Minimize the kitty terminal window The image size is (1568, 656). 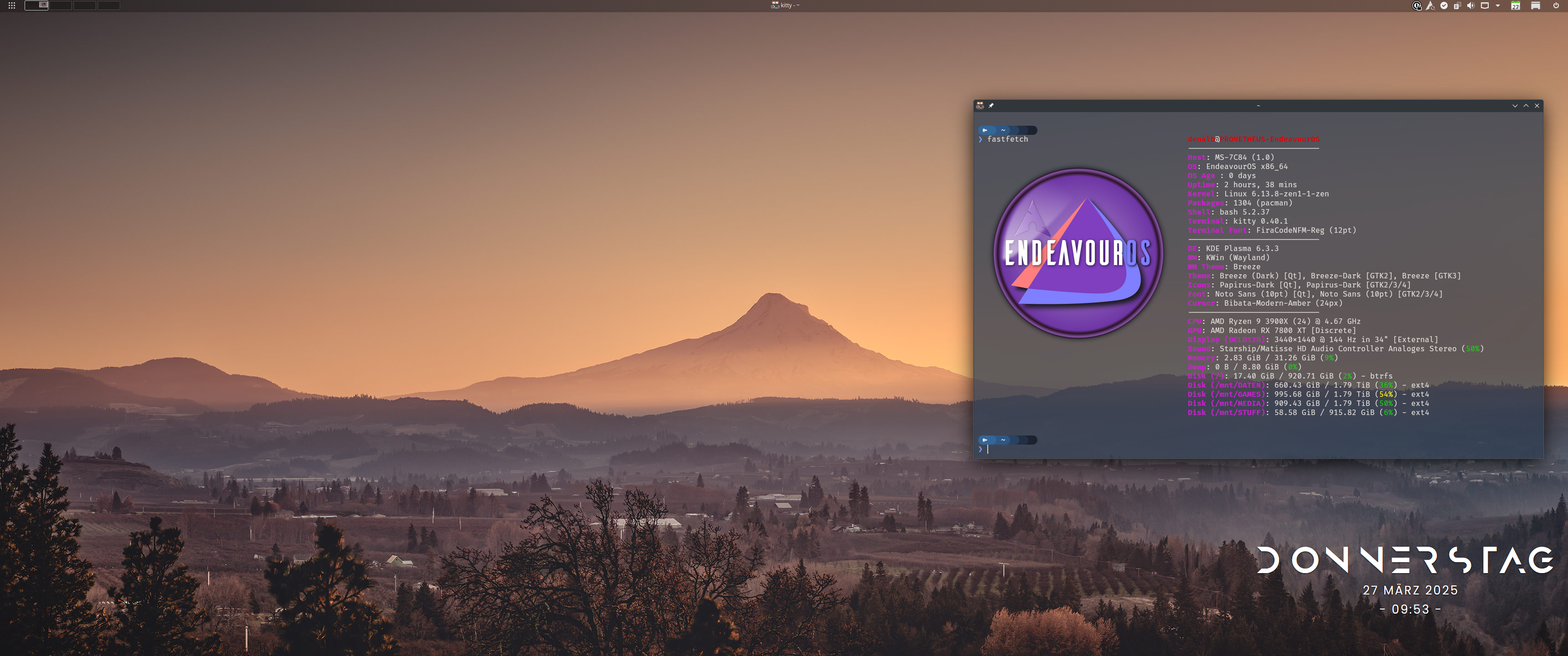click(1515, 106)
